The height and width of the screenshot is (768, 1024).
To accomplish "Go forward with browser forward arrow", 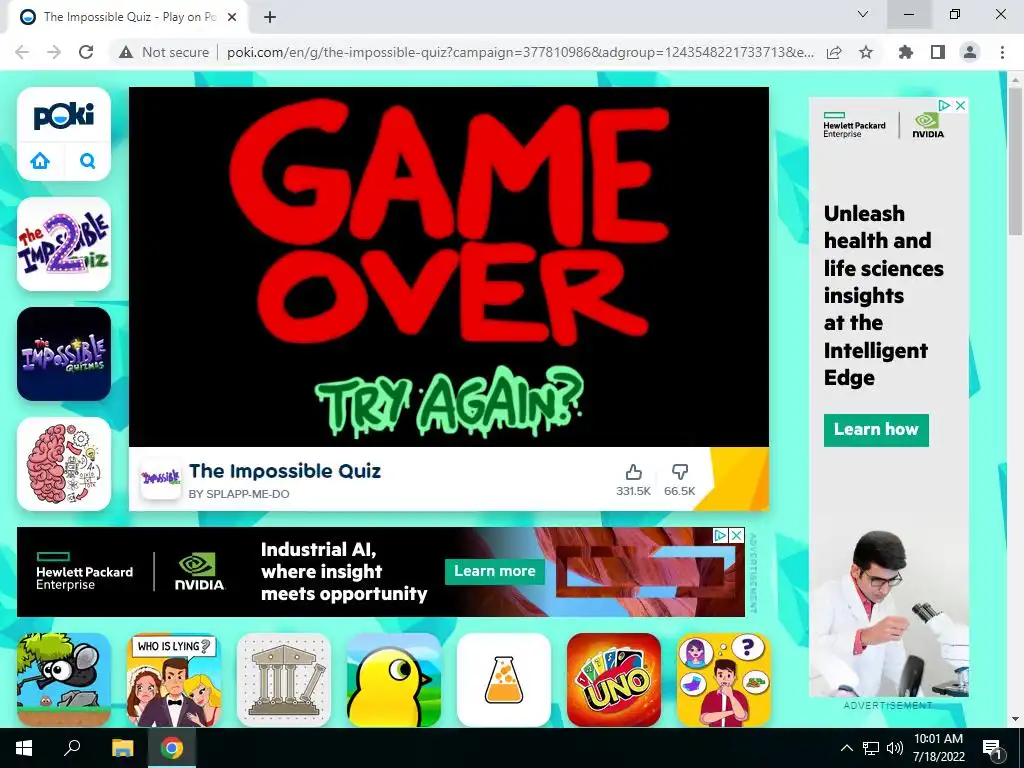I will [x=54, y=52].
